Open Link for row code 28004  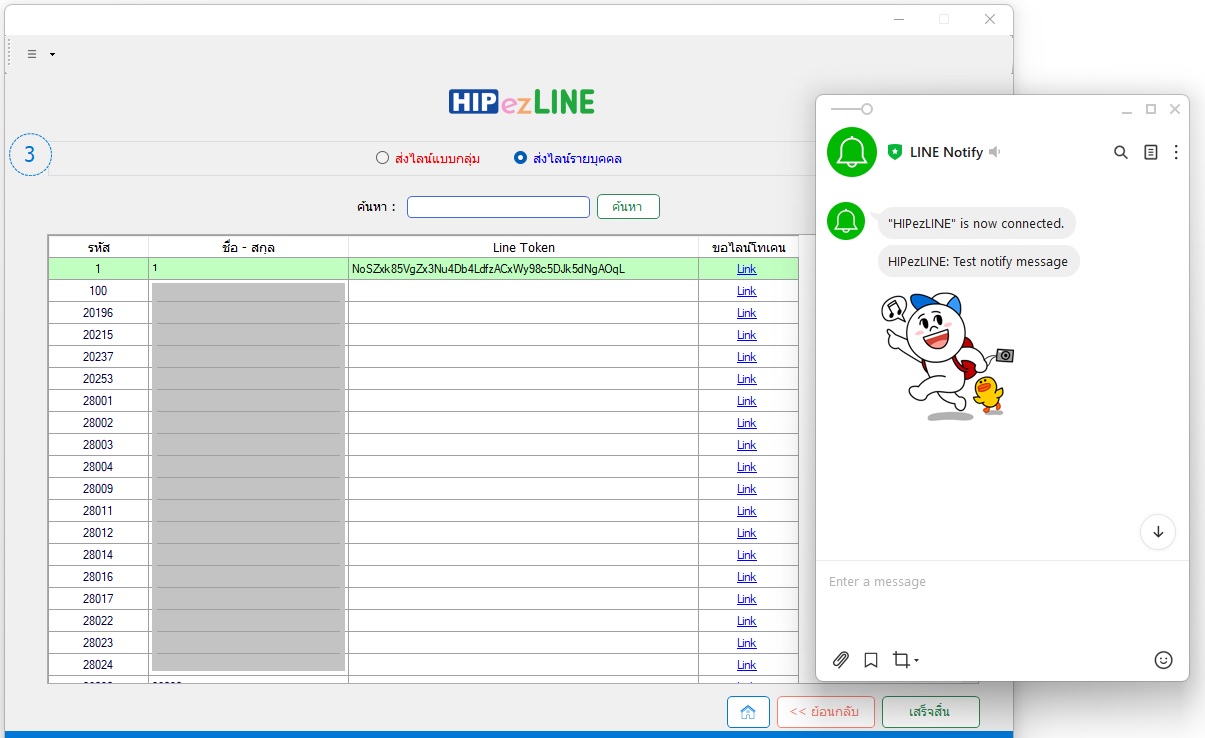click(747, 467)
